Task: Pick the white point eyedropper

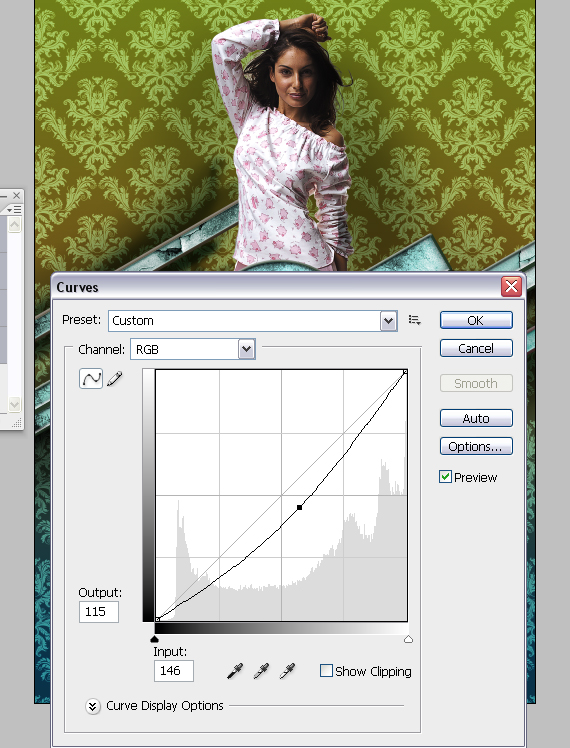Action: pos(287,671)
